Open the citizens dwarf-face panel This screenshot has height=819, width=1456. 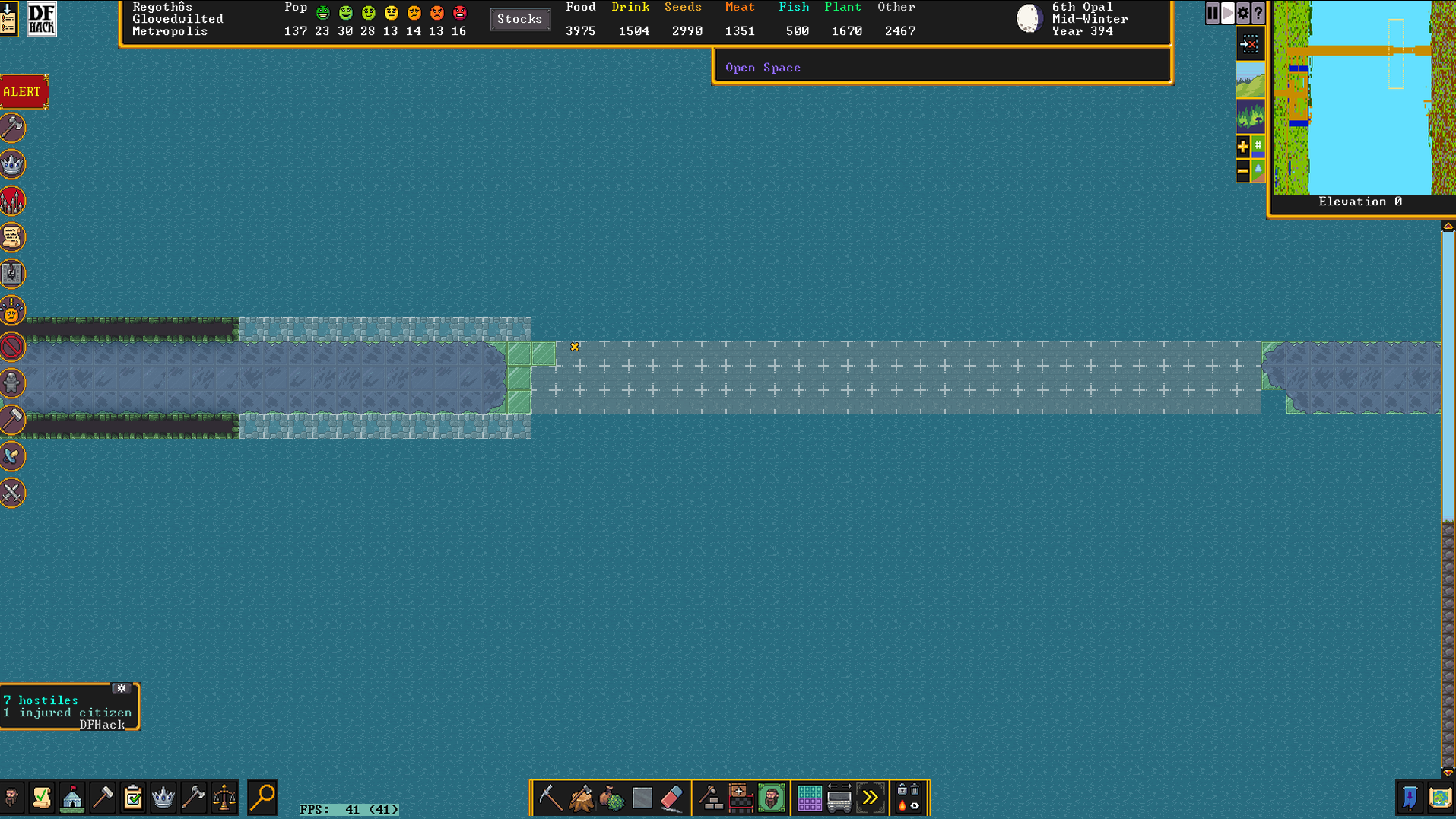pos(11,798)
